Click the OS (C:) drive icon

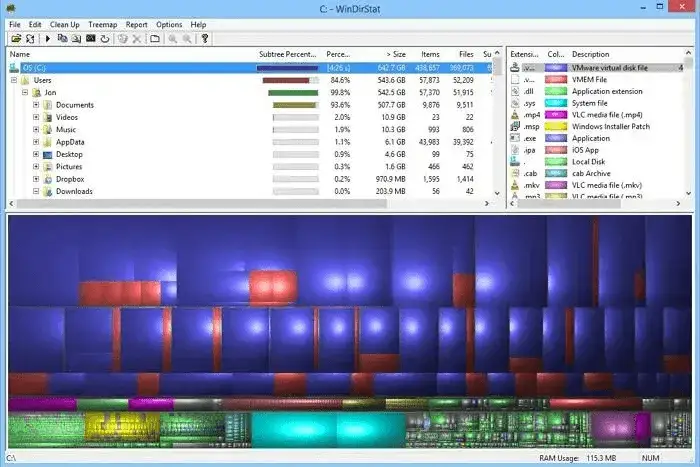click(14, 68)
